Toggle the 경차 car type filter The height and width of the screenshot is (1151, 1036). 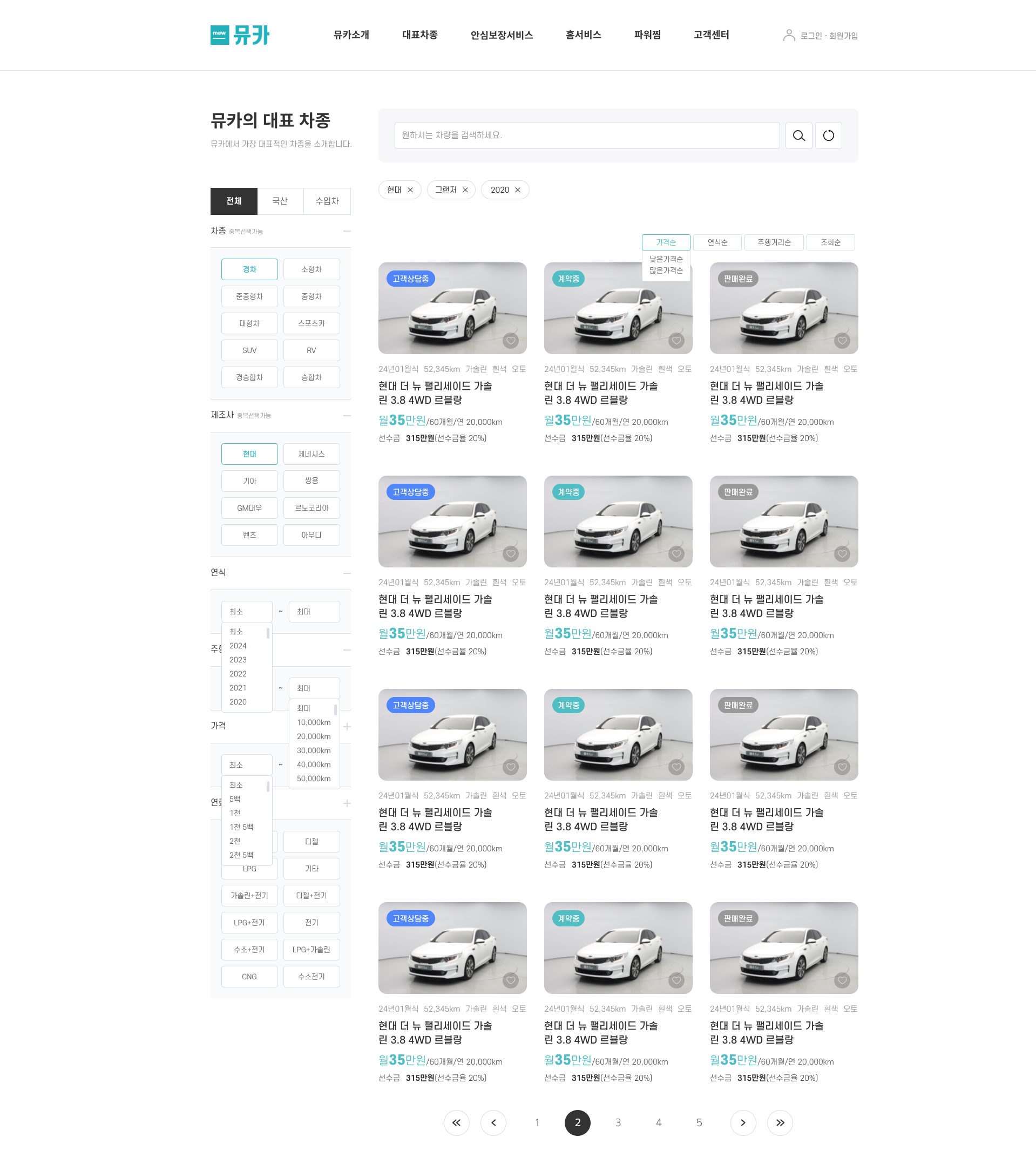249,269
